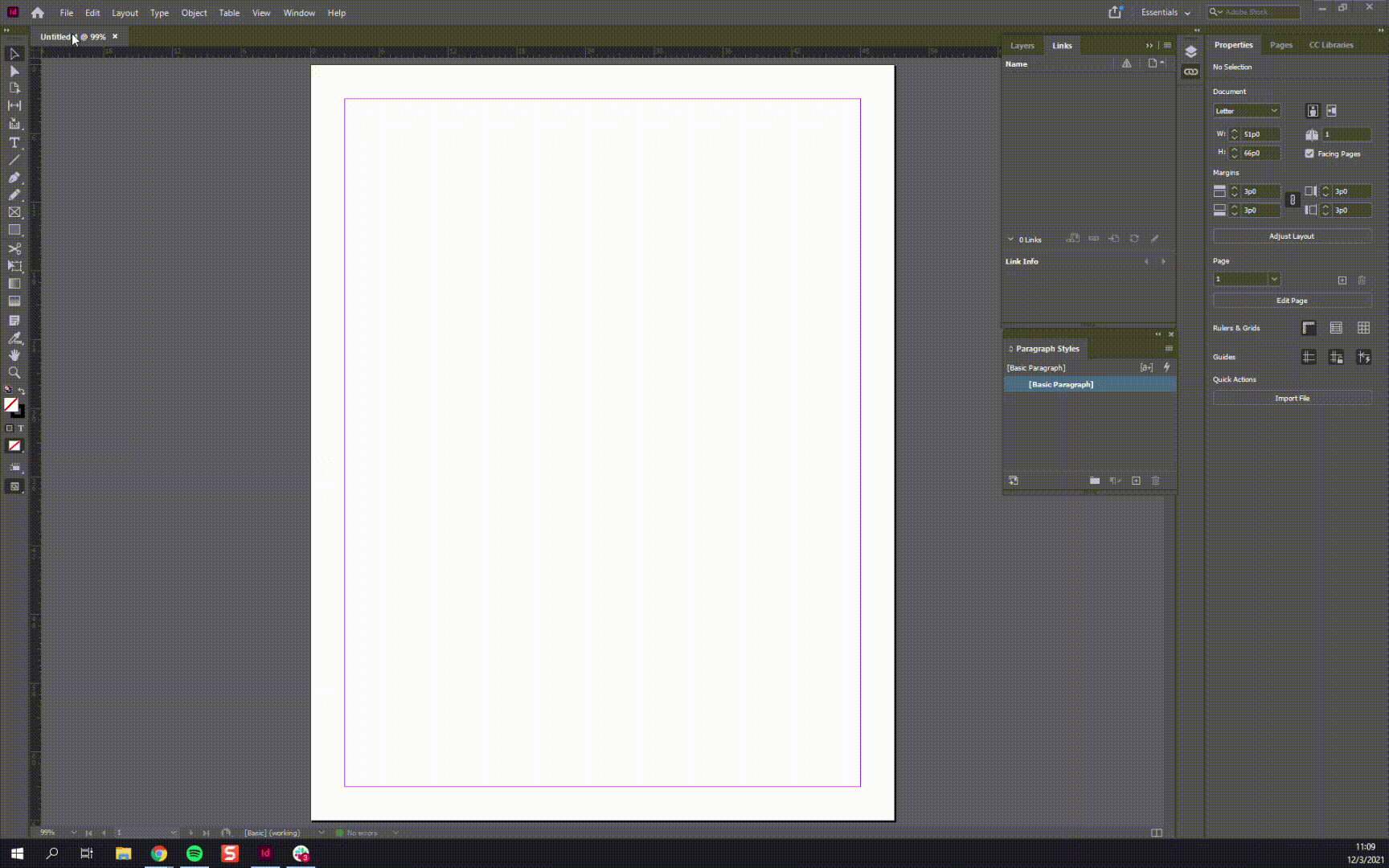Click the Fill color swatch in the toolbar

(11, 406)
